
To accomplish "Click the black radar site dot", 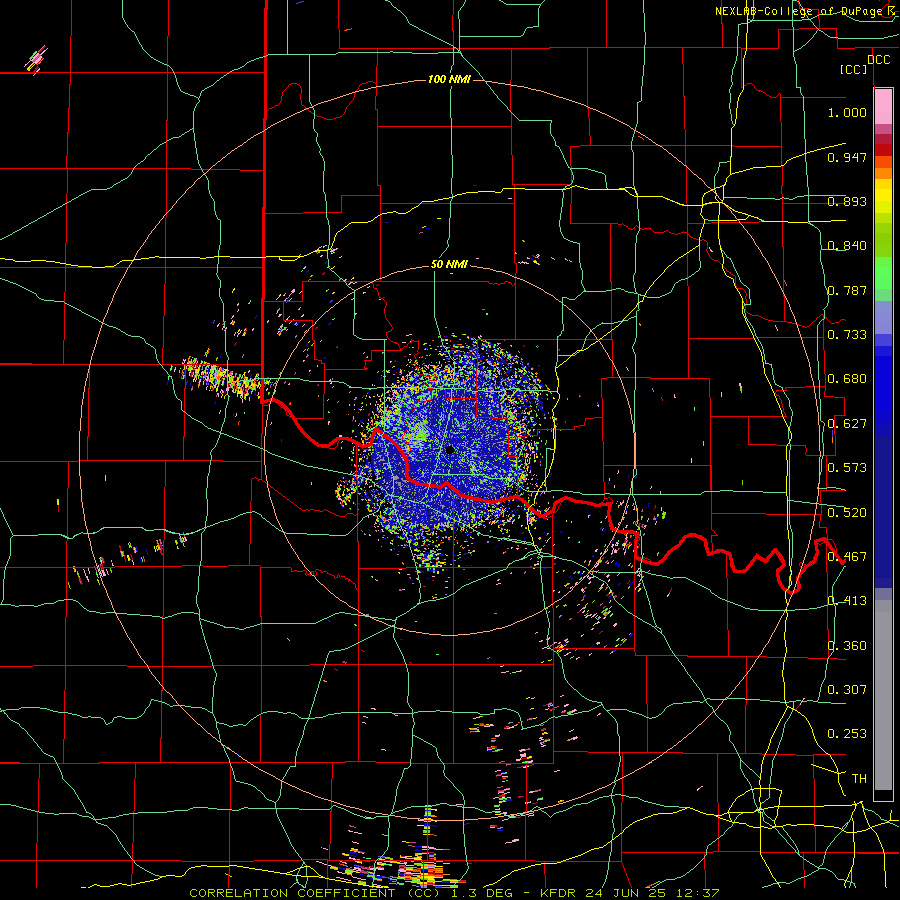I will coord(450,449).
